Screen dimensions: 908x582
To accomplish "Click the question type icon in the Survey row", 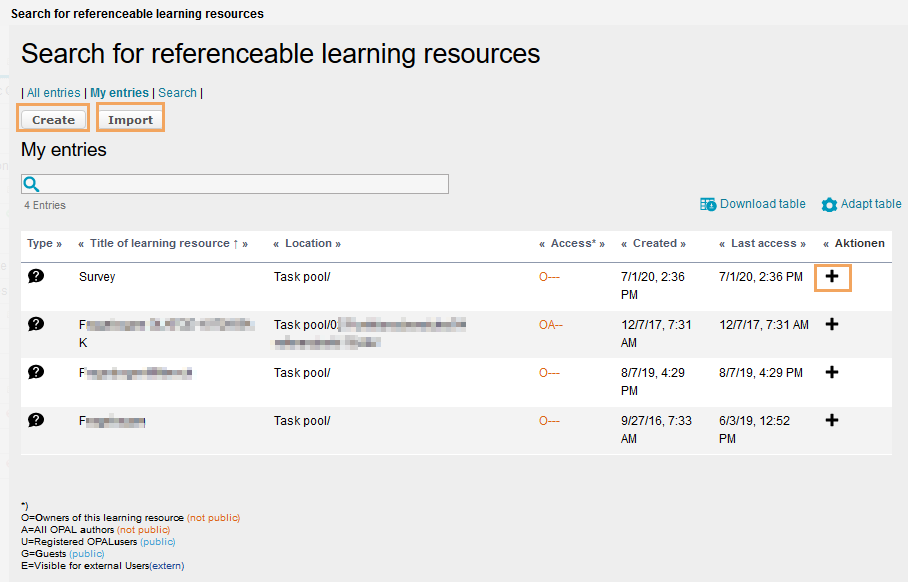I will [36, 276].
